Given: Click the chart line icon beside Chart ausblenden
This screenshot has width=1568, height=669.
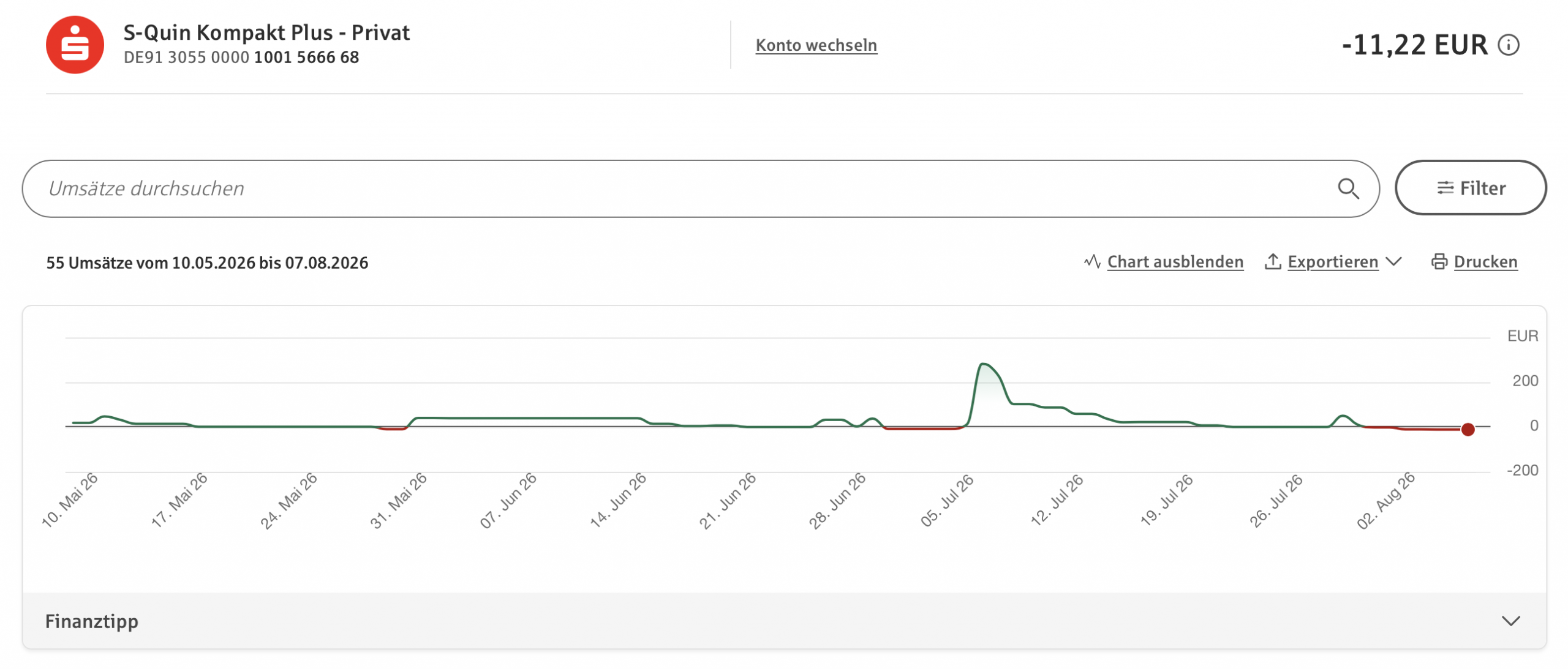Looking at the screenshot, I should pos(1092,261).
